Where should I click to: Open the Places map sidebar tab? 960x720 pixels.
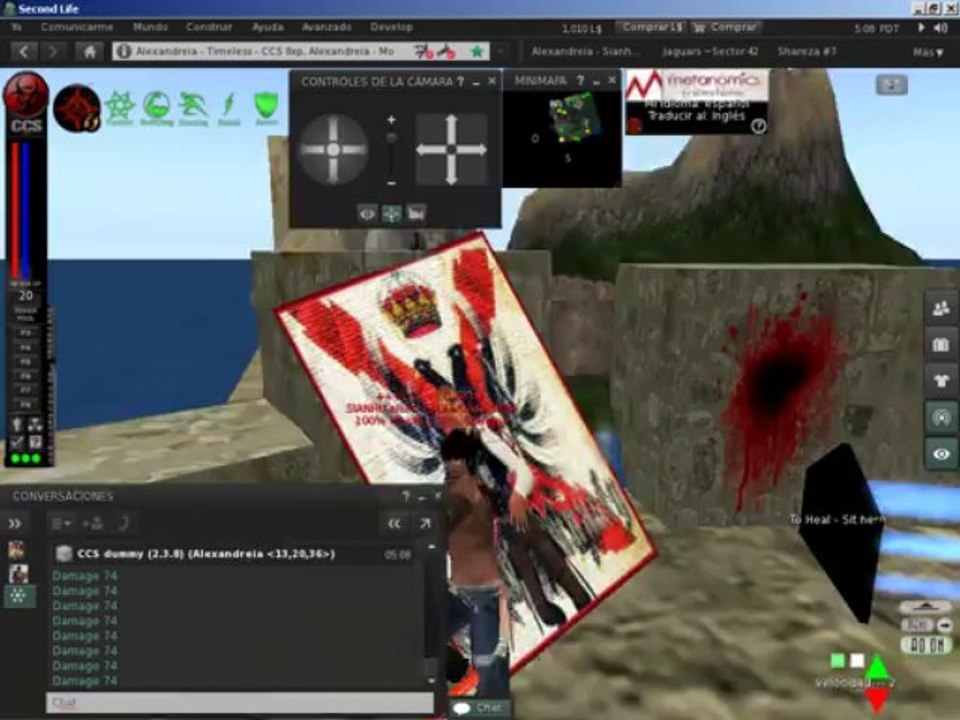941,345
